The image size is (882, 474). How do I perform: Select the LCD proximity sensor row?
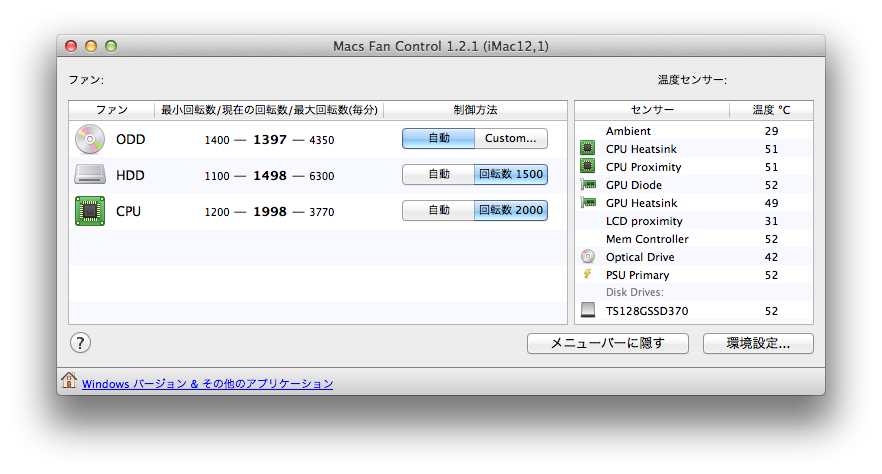point(694,221)
